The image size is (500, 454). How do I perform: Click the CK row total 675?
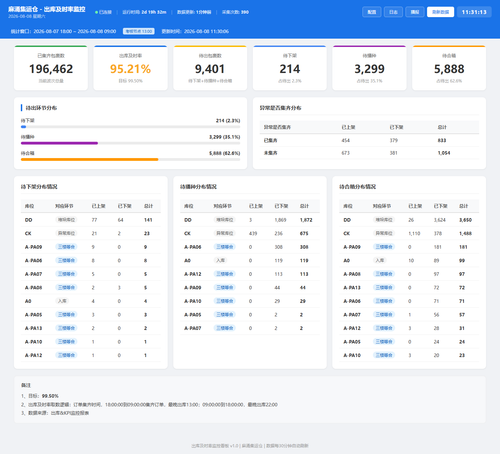(304, 234)
